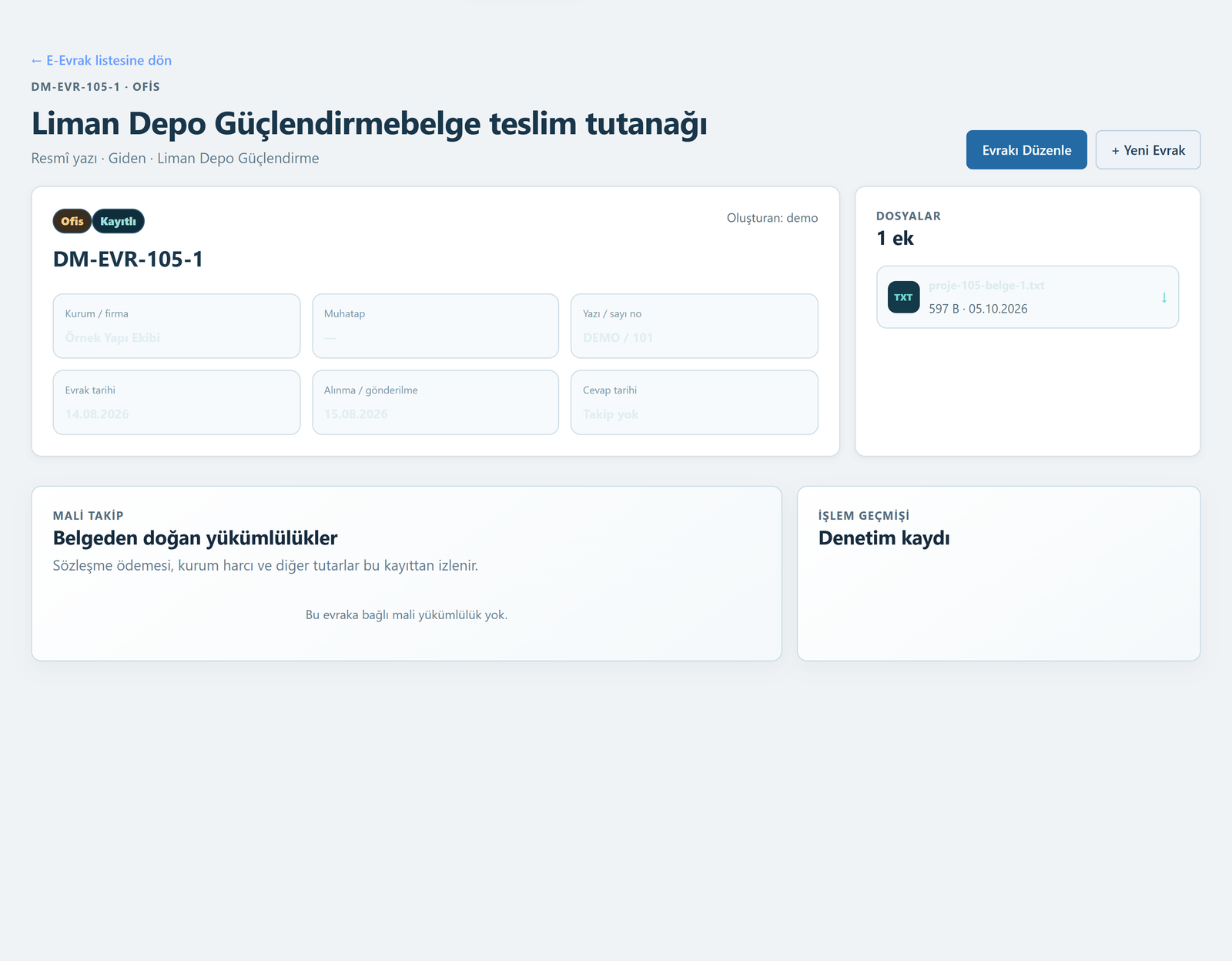Click the 597 B · 05.10.2026 file info
1232x961 pixels.
coord(978,309)
